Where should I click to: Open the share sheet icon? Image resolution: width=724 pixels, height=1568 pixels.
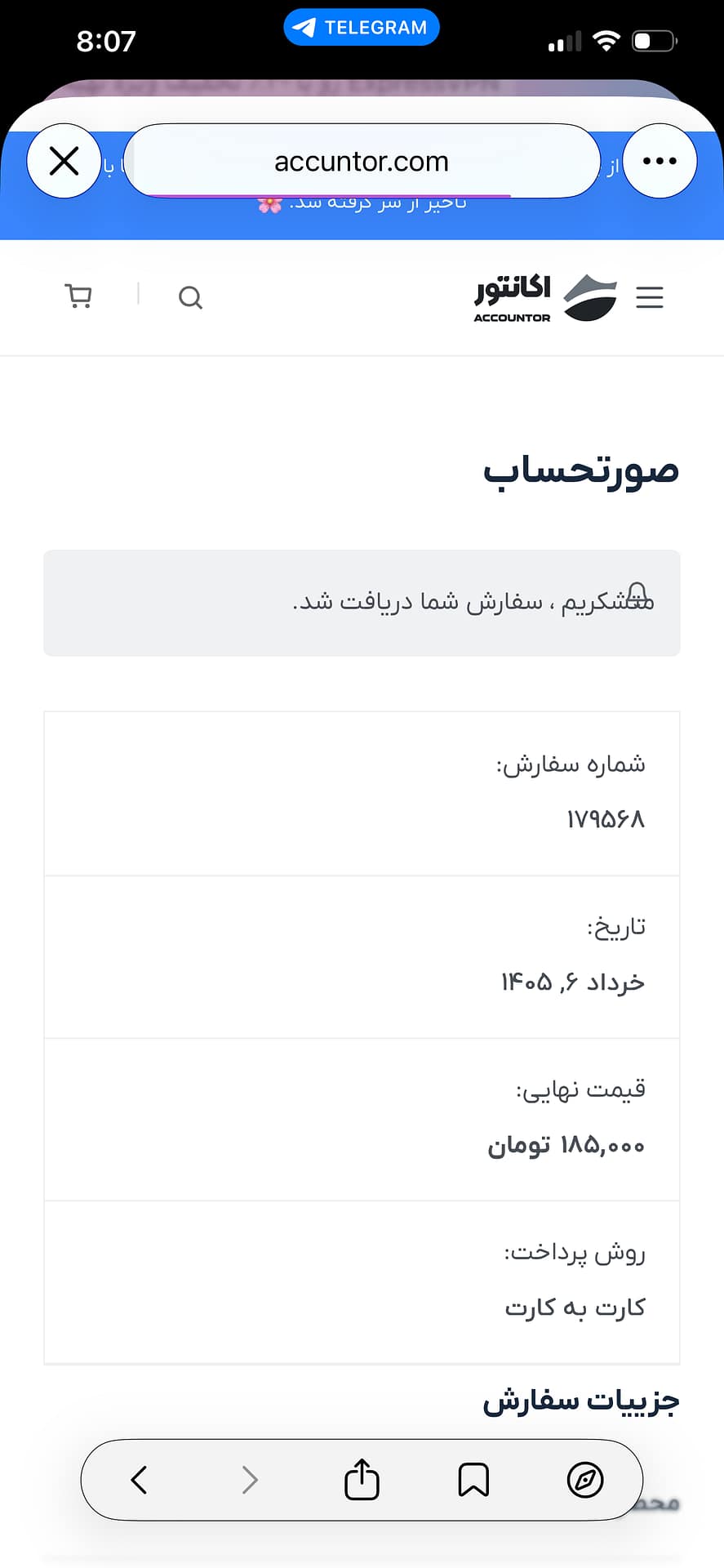point(362,1479)
